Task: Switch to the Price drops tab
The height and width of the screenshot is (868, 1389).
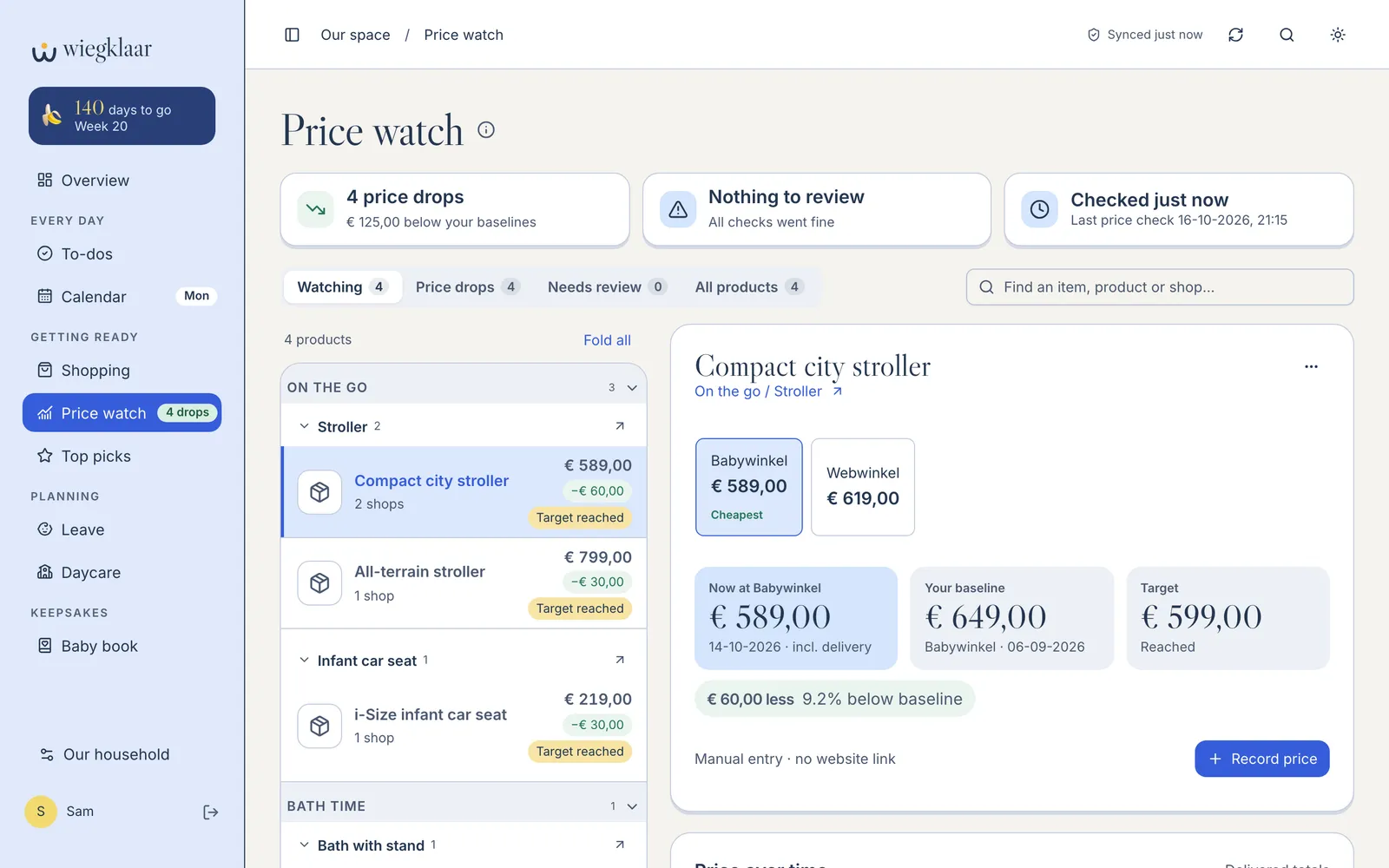Action: pyautogui.click(x=467, y=287)
